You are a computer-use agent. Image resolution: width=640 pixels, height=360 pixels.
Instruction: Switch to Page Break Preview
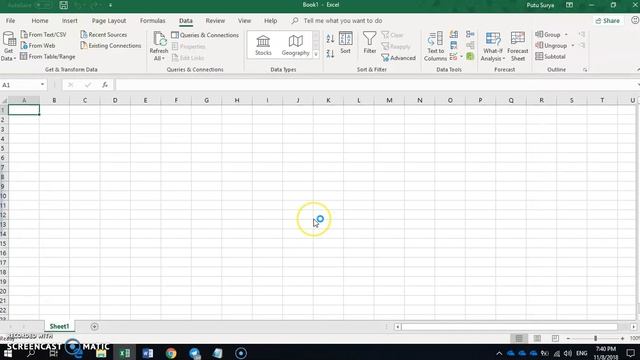[x=555, y=338]
